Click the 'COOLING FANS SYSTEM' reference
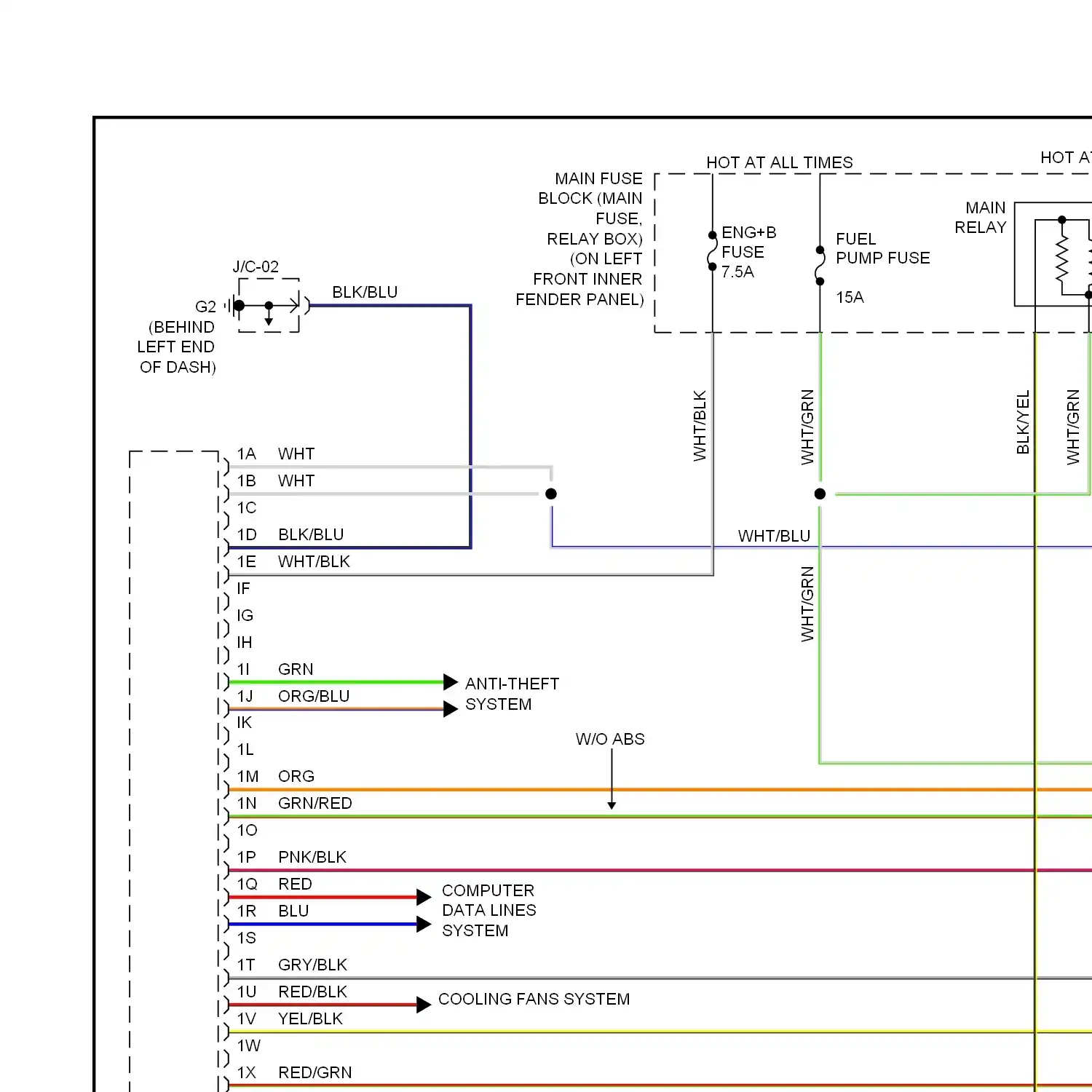 point(534,1000)
